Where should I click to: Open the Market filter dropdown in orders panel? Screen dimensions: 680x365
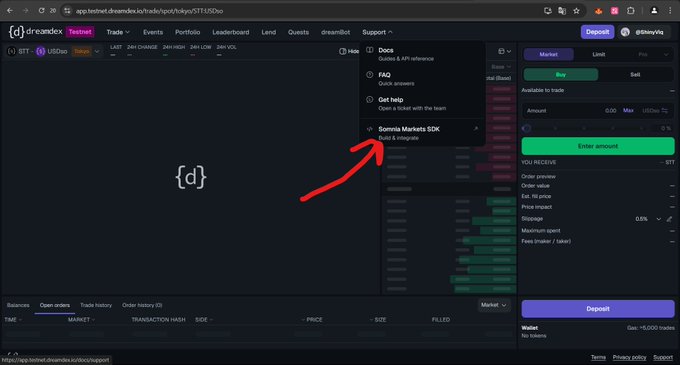(x=494, y=305)
